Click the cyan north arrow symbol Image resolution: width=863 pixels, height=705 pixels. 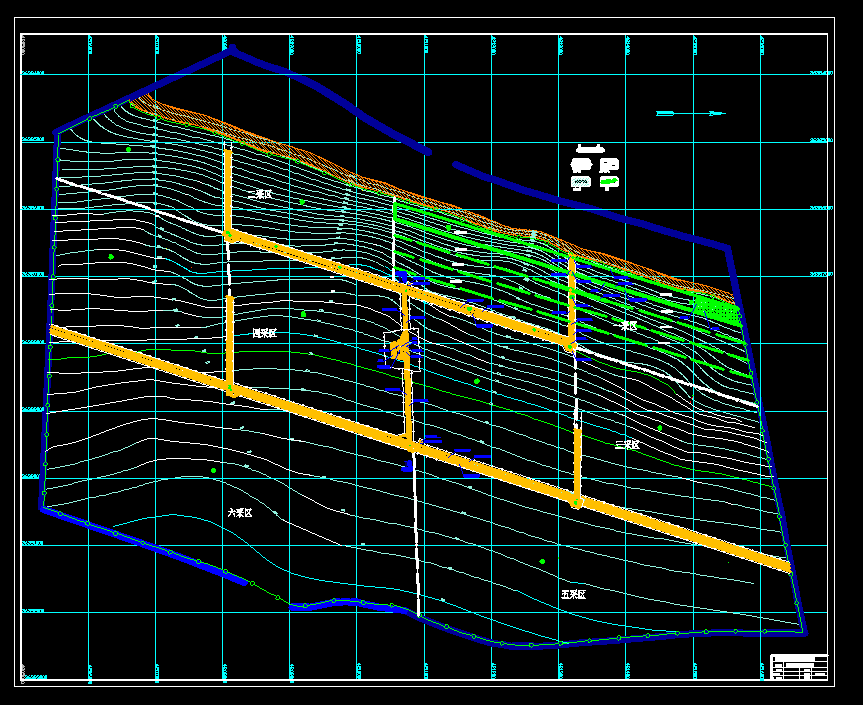click(x=691, y=113)
